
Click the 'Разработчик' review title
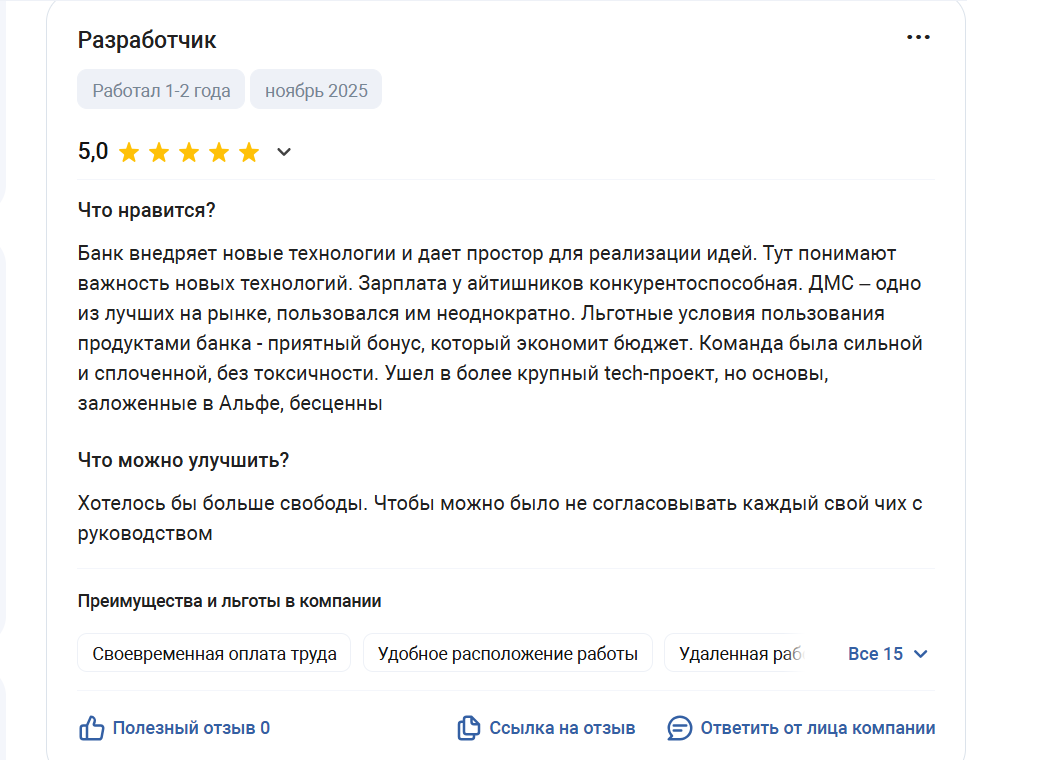[x=147, y=40]
